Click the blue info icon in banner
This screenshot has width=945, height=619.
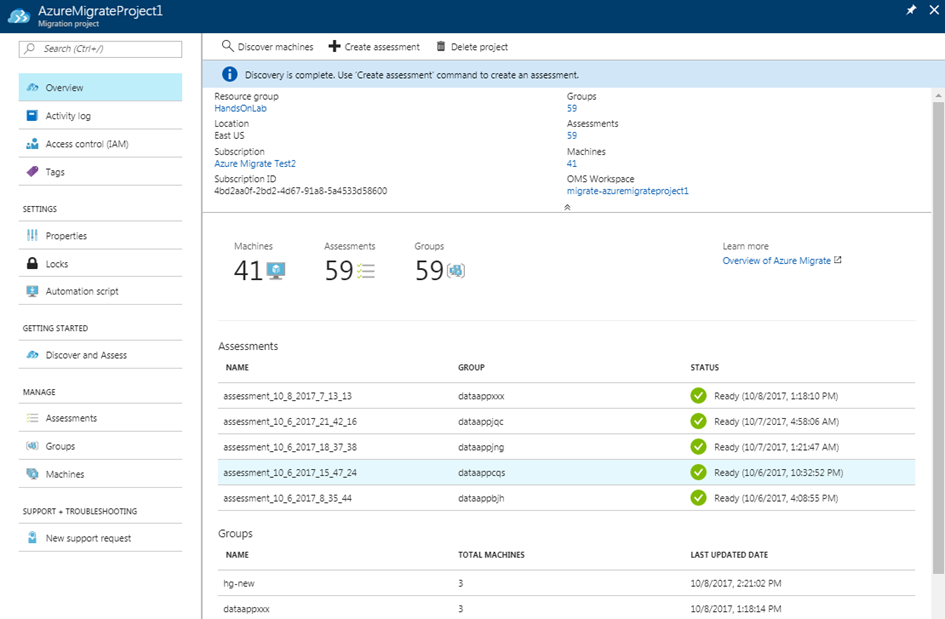click(230, 74)
